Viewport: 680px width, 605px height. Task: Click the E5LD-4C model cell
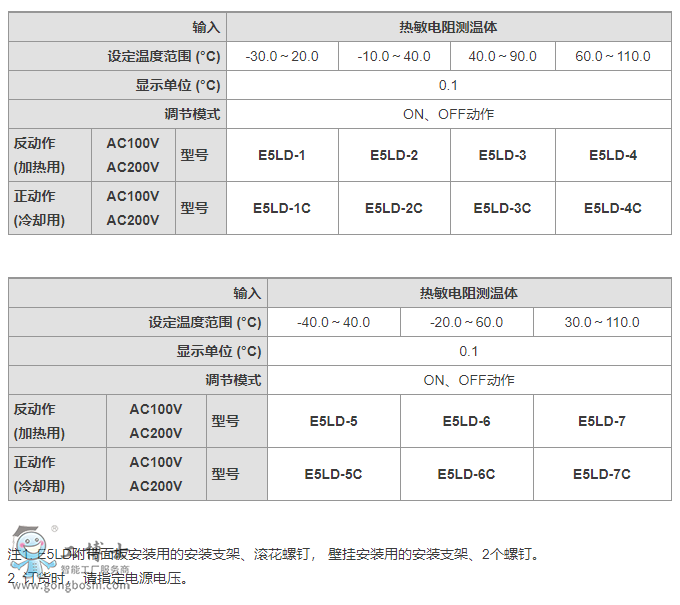tap(613, 208)
